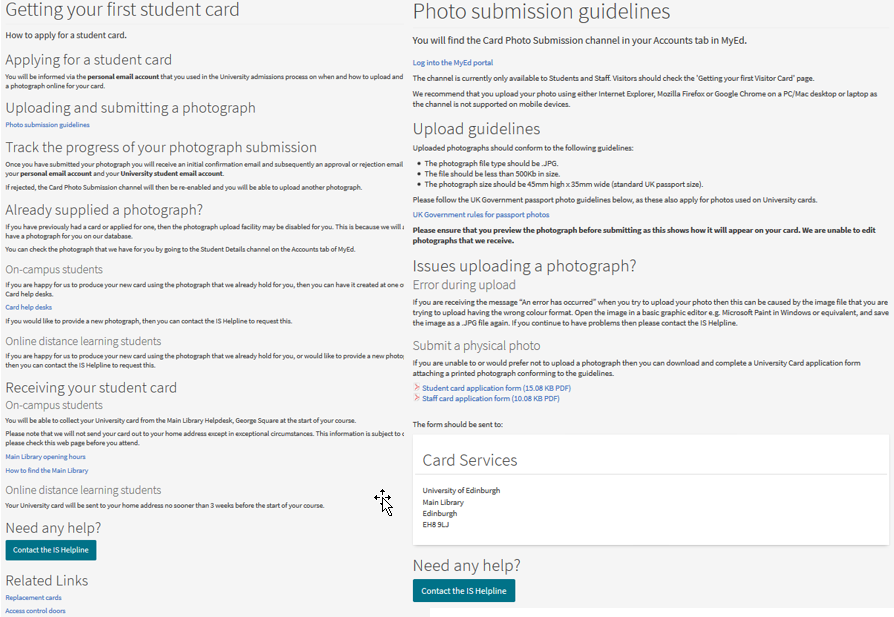
Task: Click Contact the IS Helpline on the student card page
Action: (51, 550)
